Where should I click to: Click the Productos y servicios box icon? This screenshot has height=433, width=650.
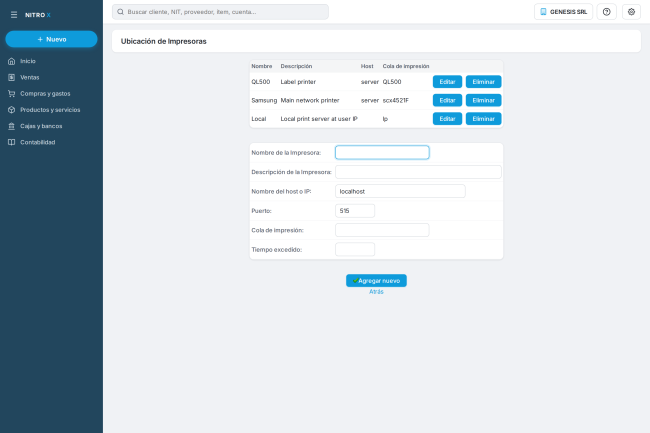[12, 110]
